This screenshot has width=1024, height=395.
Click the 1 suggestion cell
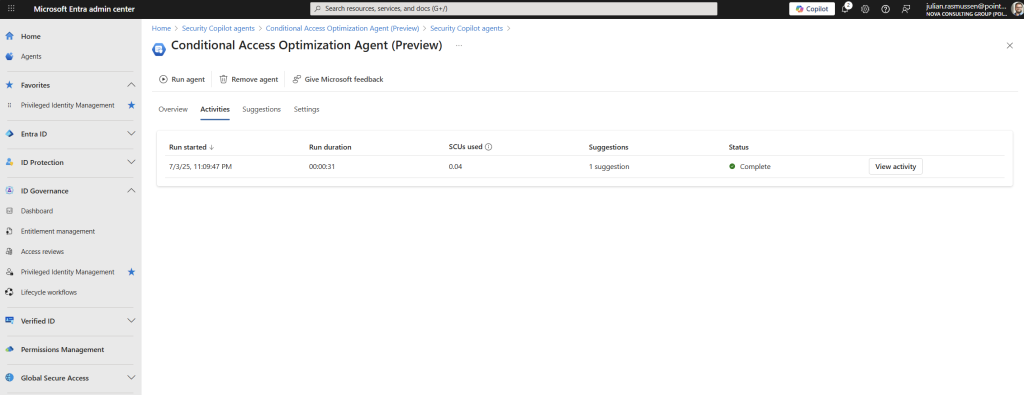point(609,166)
